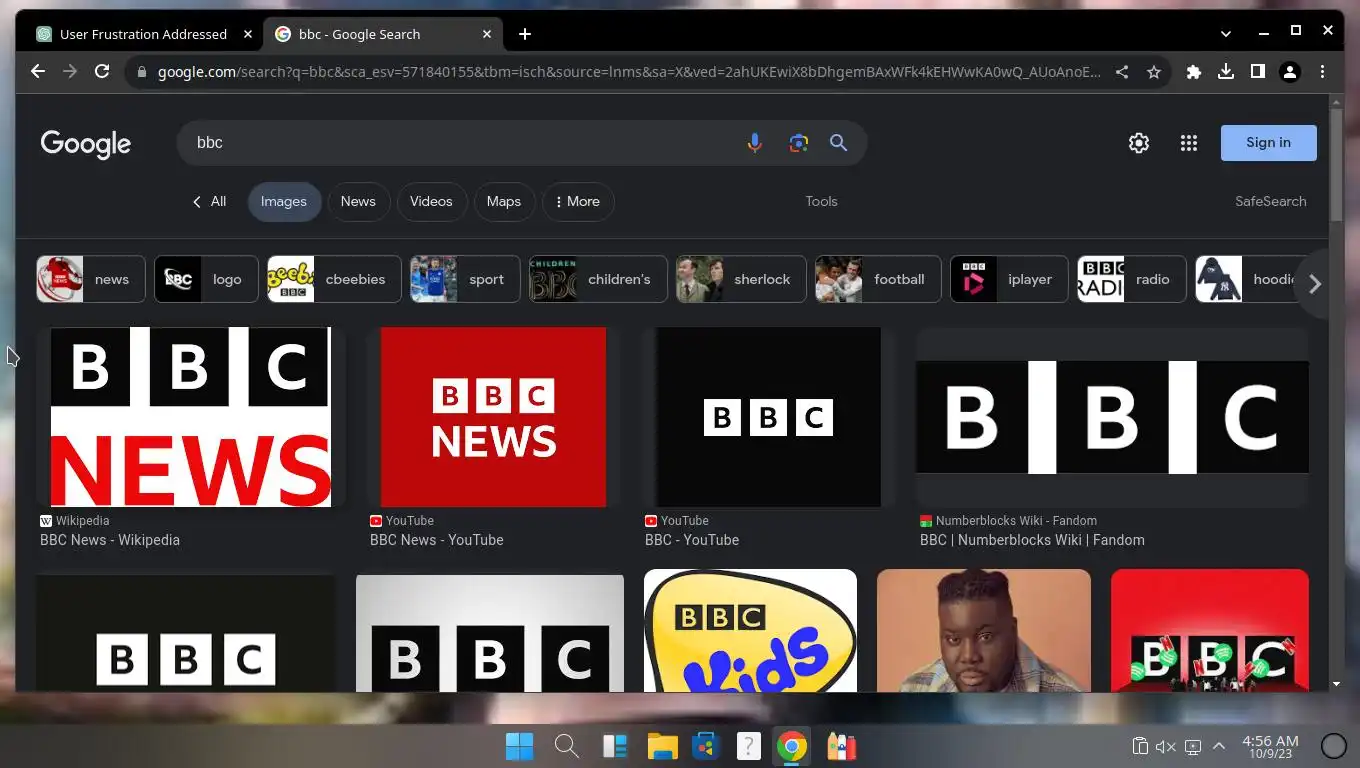Open the BBC YouTube logo thumbnail
Screen dimensions: 1360x768
tap(768, 417)
